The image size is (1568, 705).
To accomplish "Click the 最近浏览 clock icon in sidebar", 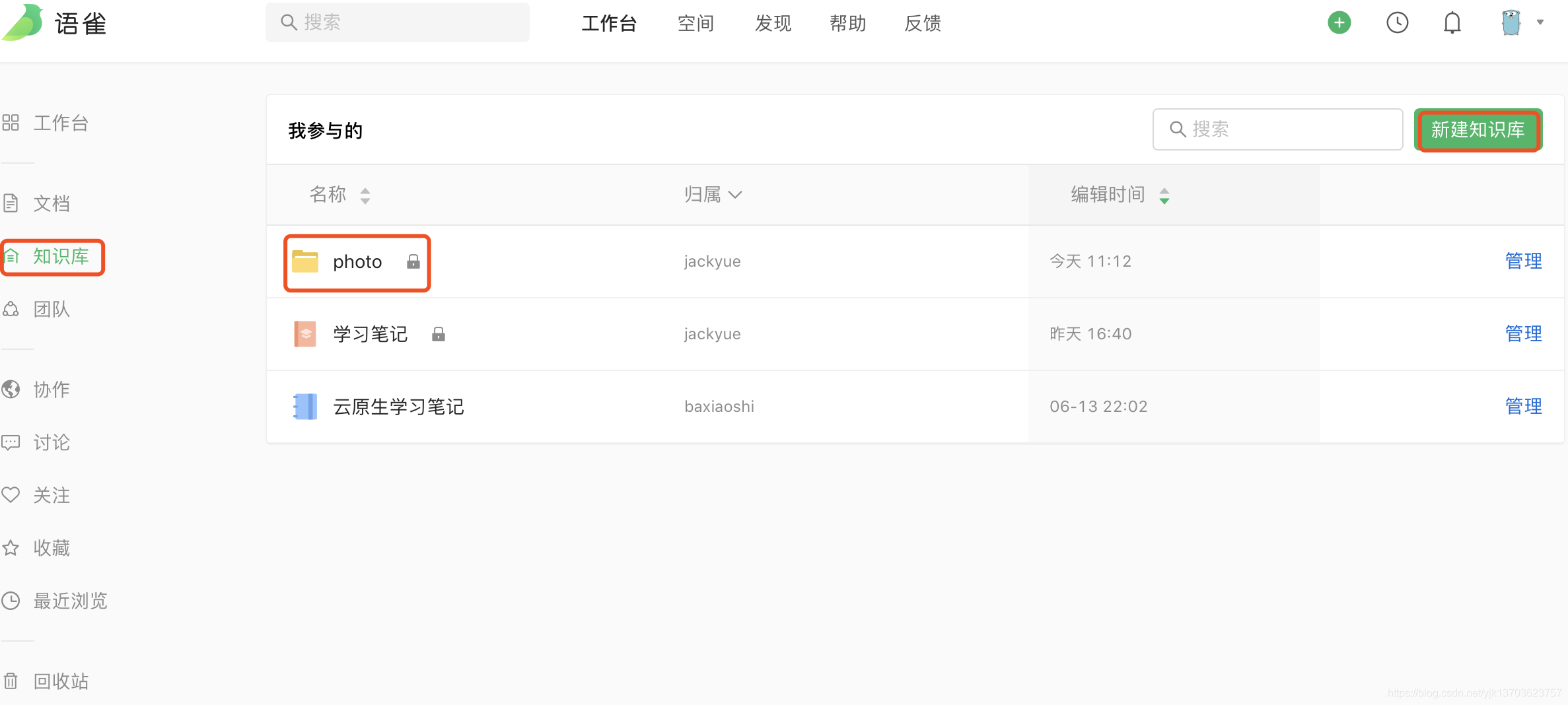I will coord(11,601).
